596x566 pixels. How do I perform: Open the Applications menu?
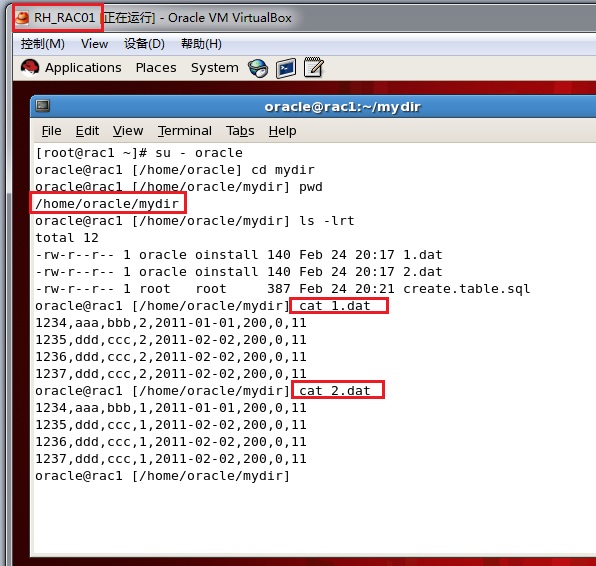coord(83,68)
